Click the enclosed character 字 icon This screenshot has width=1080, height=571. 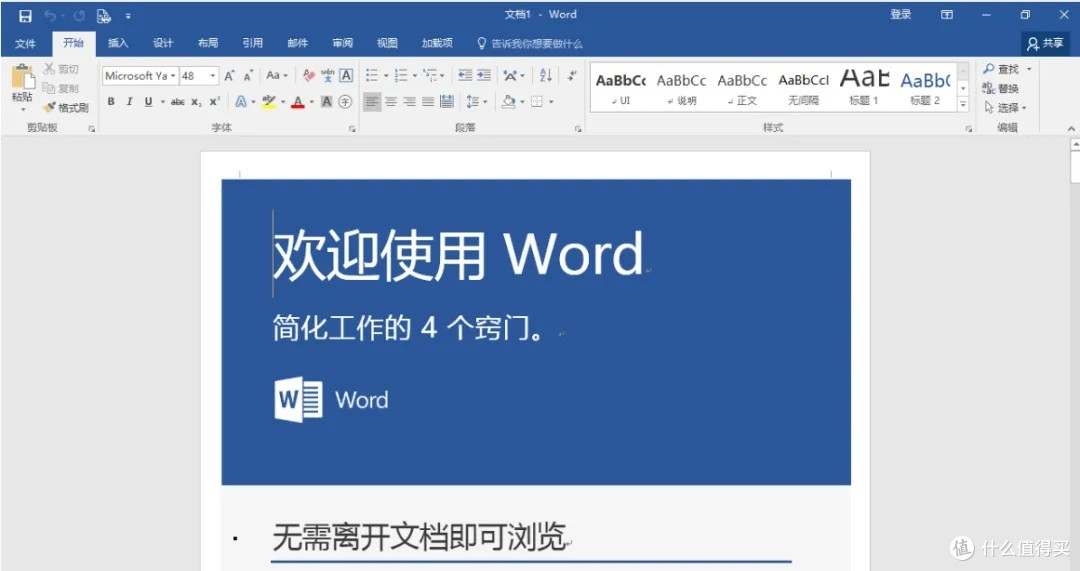click(346, 102)
